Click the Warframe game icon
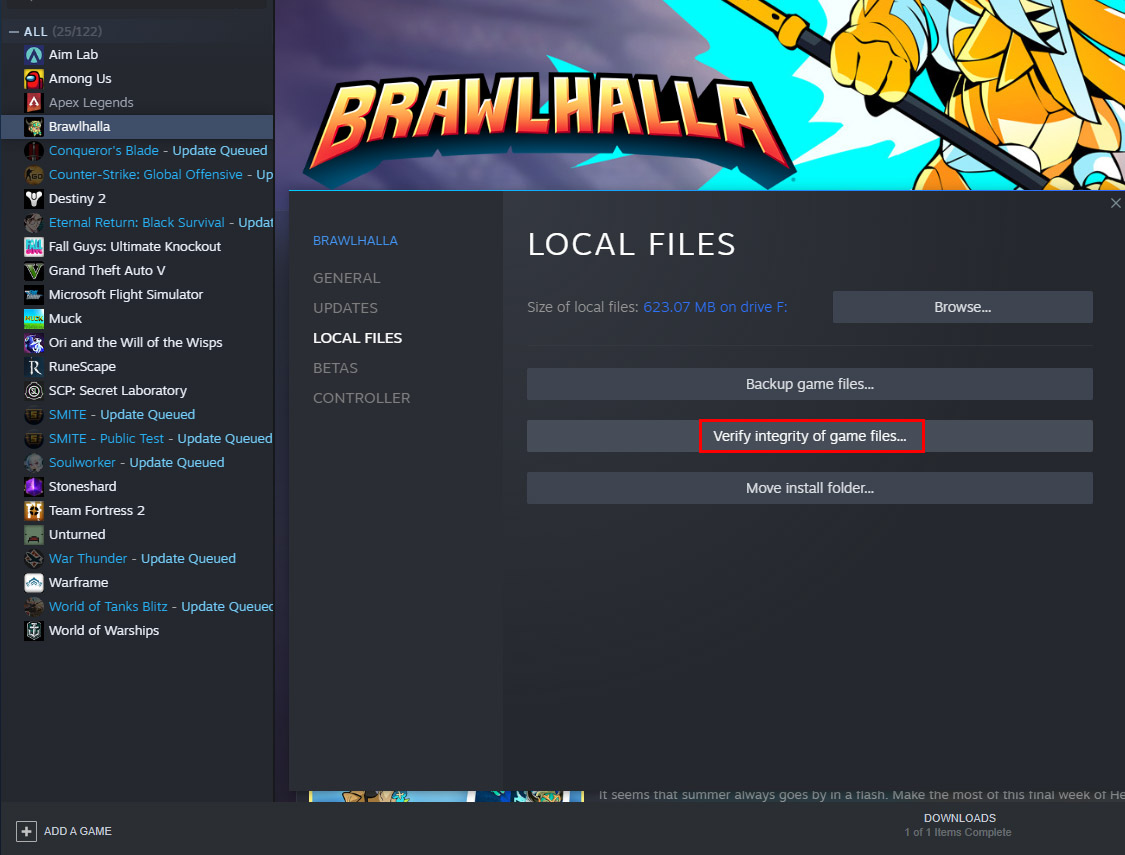This screenshot has height=855, width=1125. point(33,582)
